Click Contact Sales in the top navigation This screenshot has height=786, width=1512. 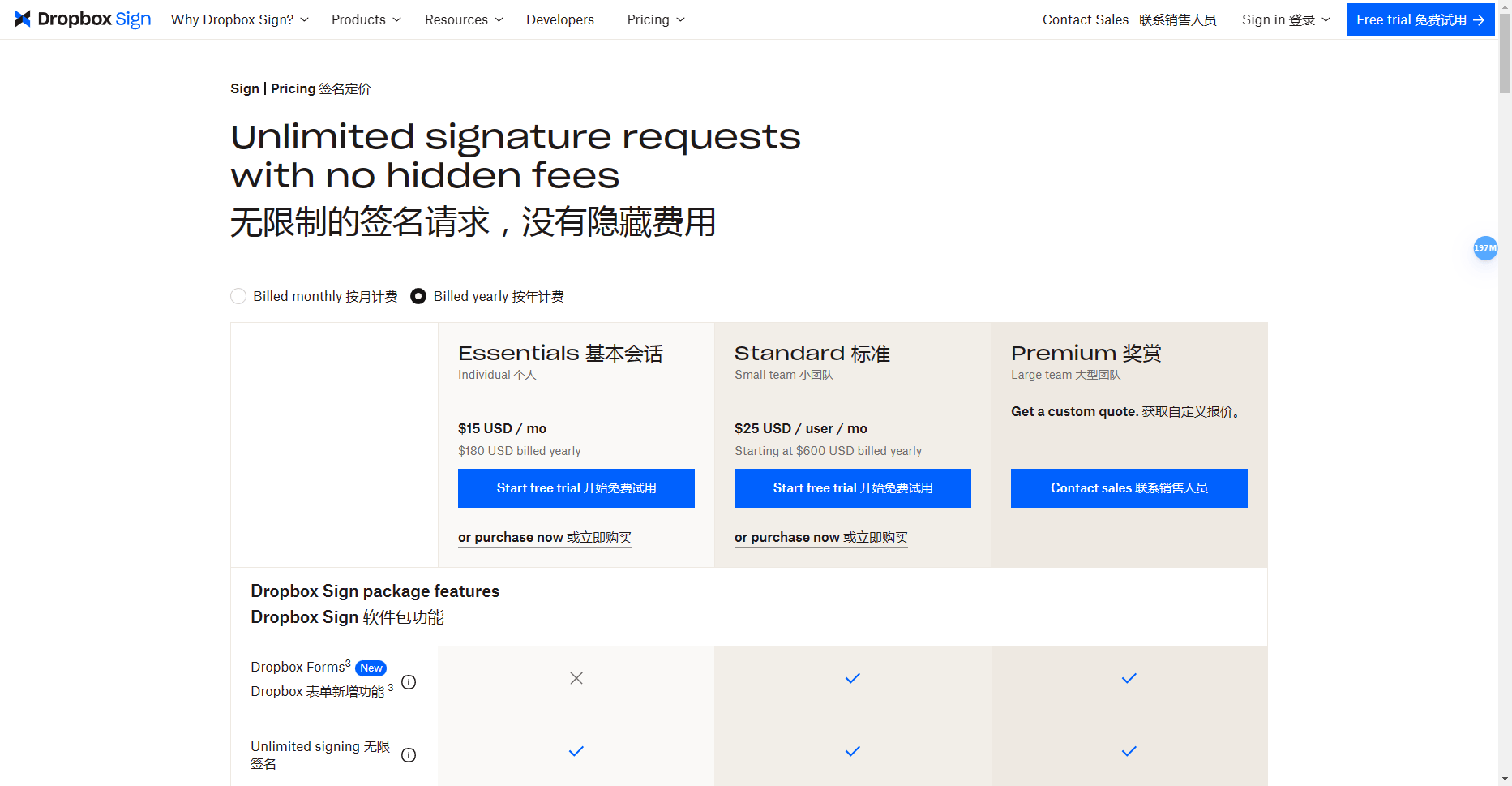point(1129,19)
